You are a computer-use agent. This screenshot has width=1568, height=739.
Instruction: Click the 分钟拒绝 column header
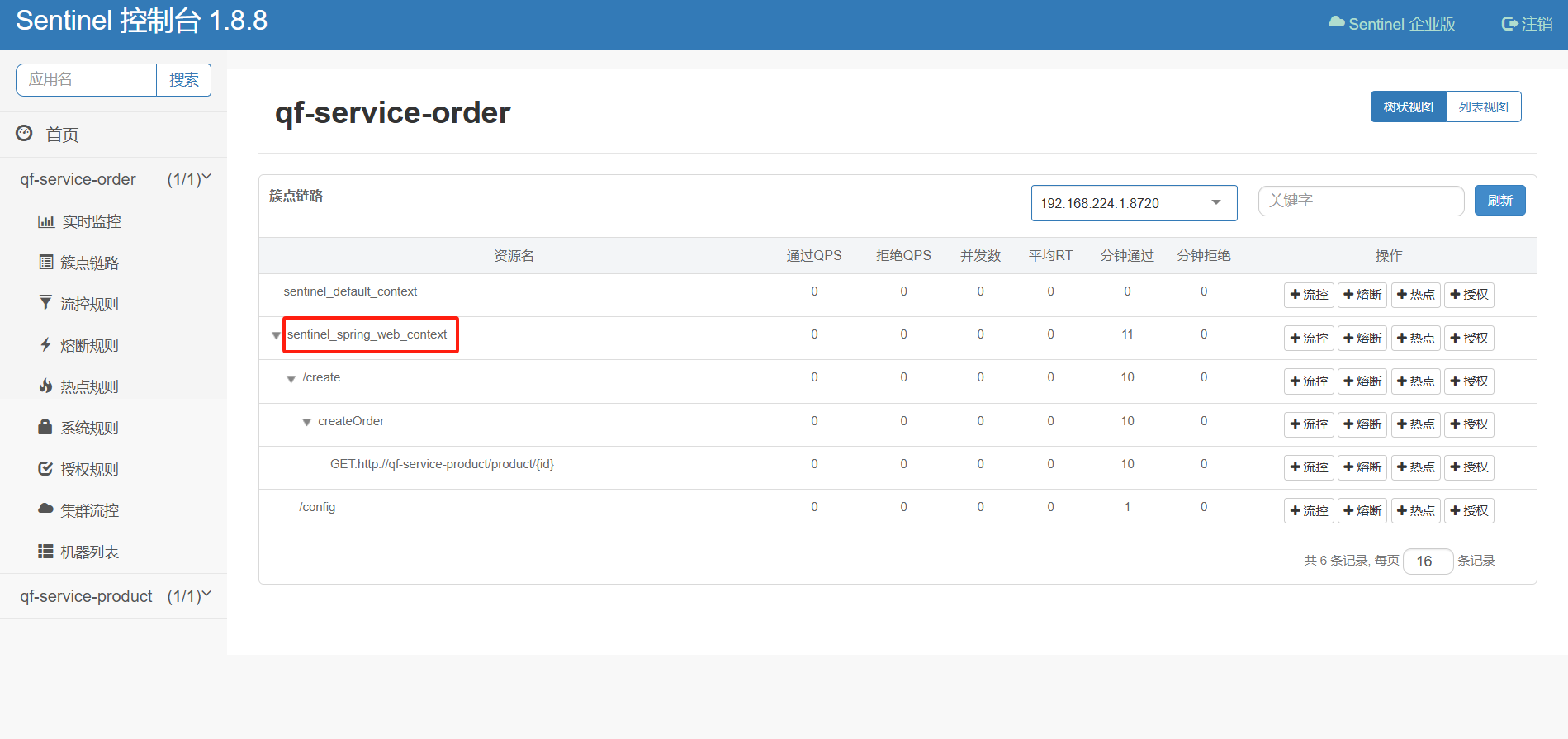(x=1204, y=256)
